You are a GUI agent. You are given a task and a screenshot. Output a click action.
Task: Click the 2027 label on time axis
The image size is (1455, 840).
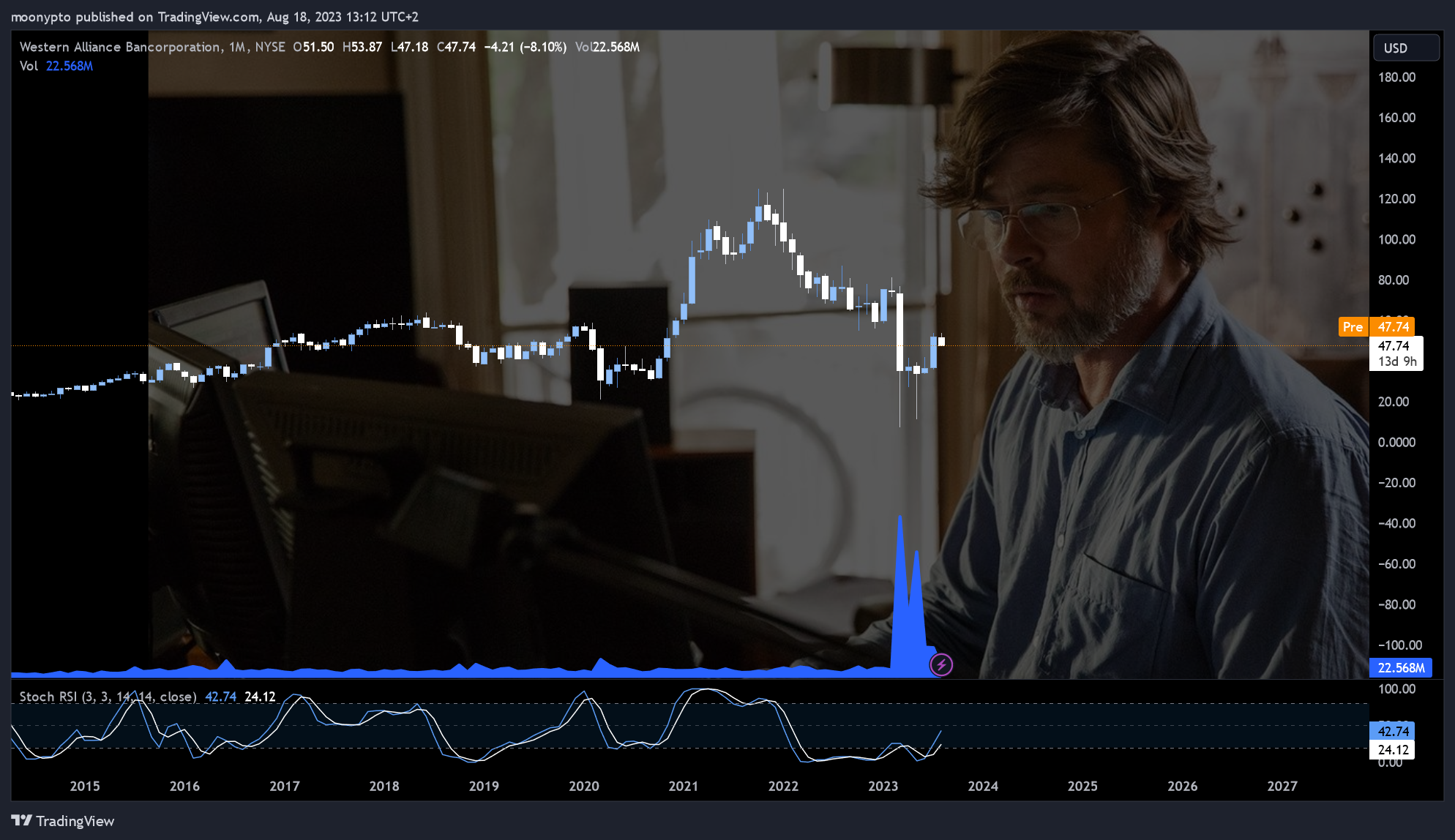(1282, 786)
